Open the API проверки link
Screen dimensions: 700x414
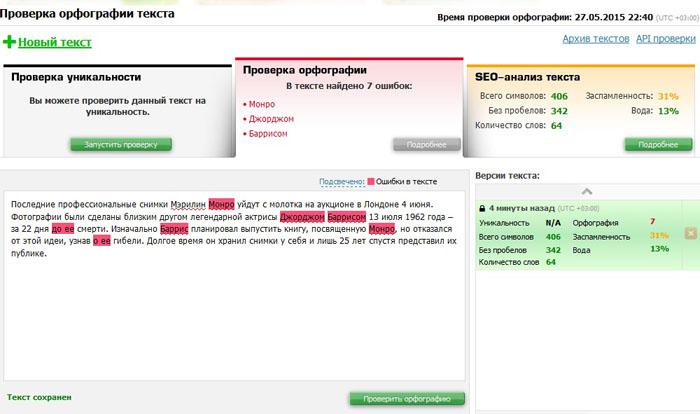666,39
